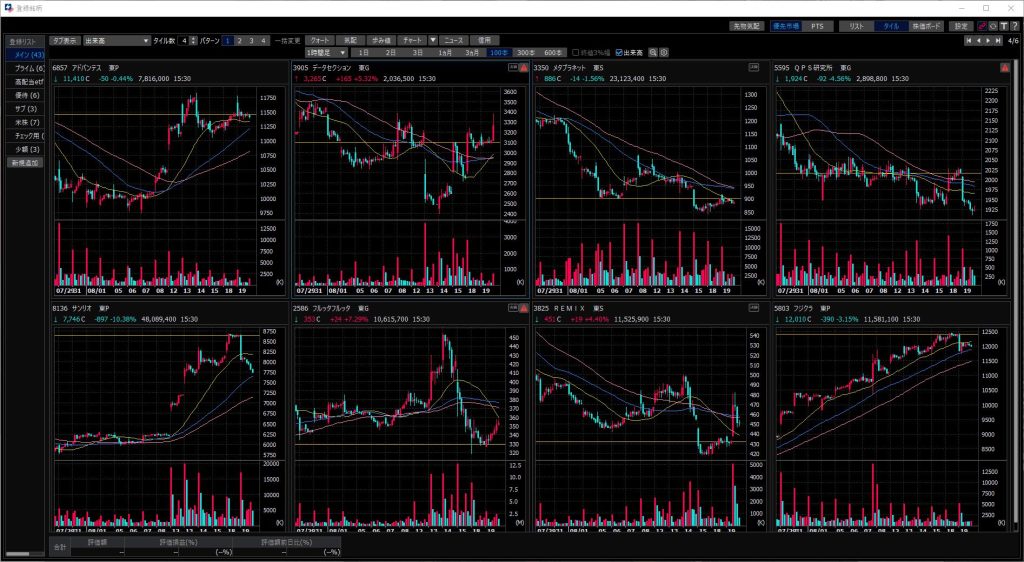Jump to the last page of tiles
This screenshot has width=1024, height=562.
pos(998,41)
